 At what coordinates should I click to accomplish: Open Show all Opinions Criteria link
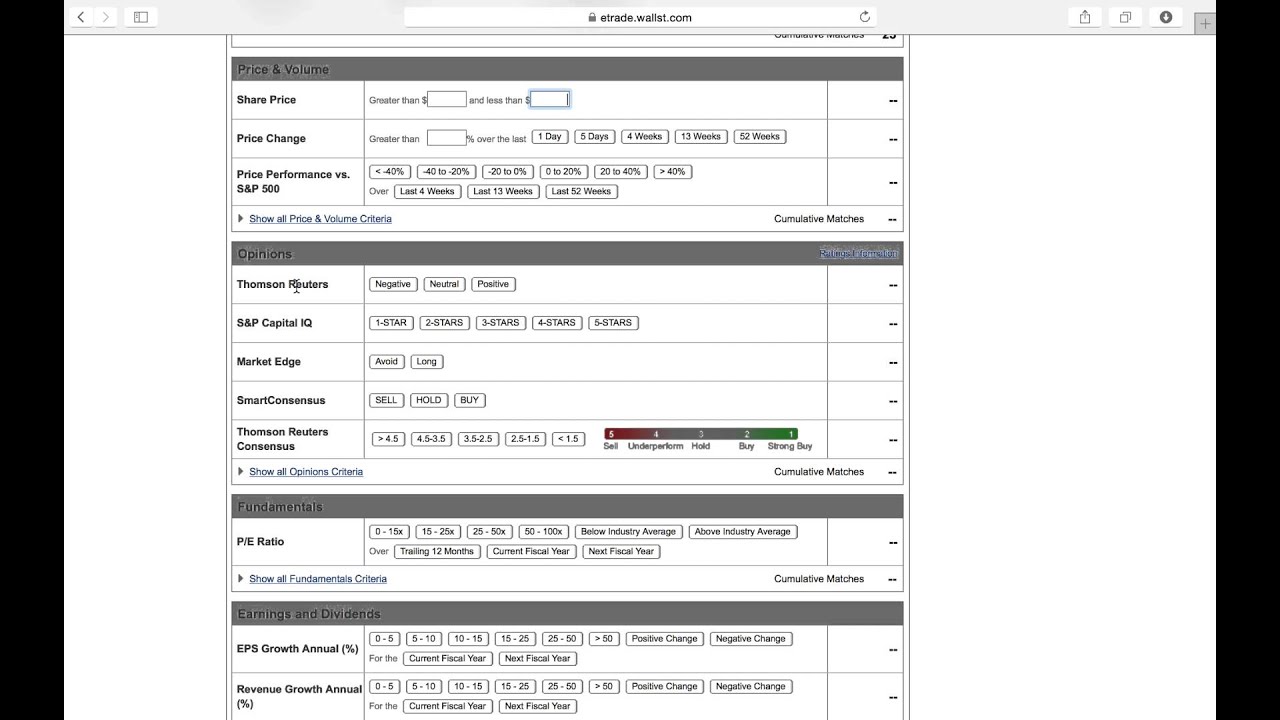point(306,472)
